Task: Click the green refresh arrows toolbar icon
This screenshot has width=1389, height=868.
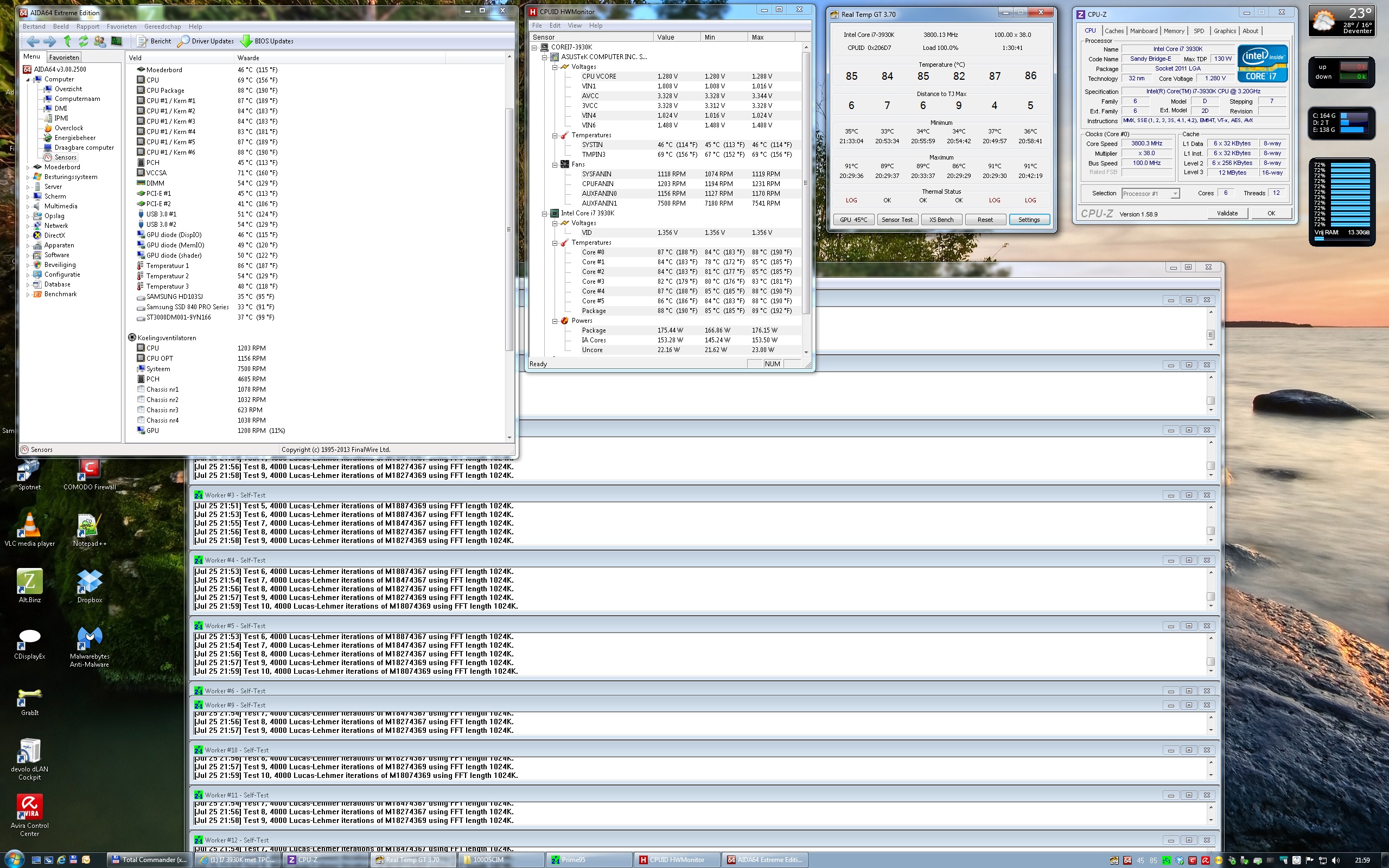Action: (84, 41)
